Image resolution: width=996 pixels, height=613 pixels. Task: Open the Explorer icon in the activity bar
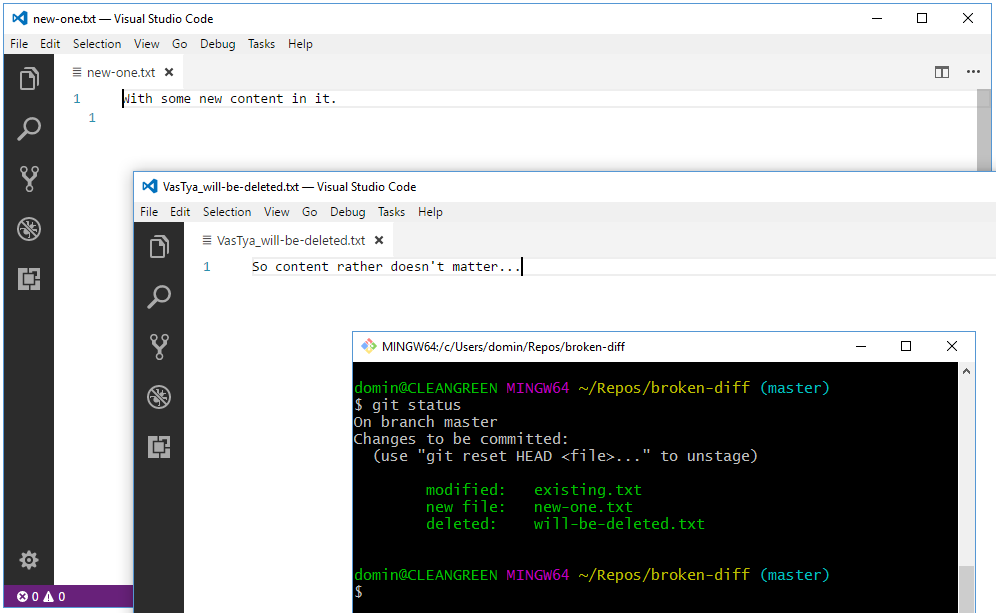pos(28,78)
